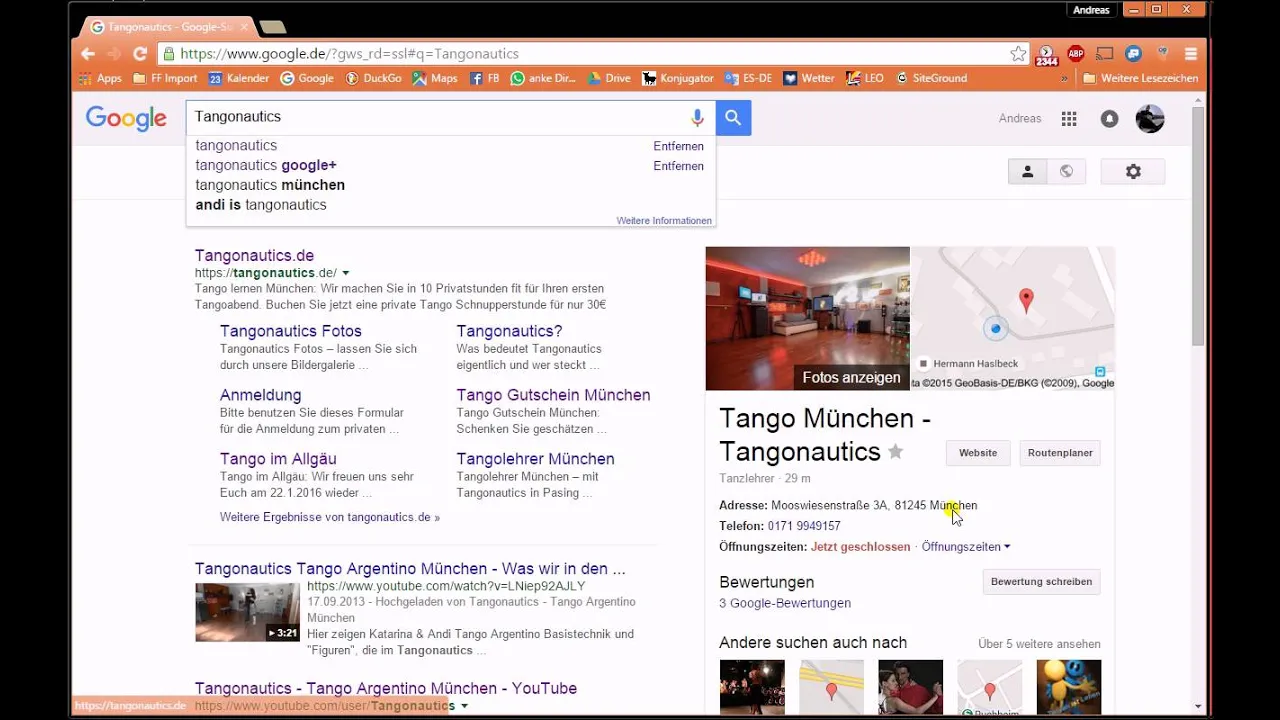Open dropdown arrow beside youtube.com/user/Tangonautics URL

tap(464, 706)
